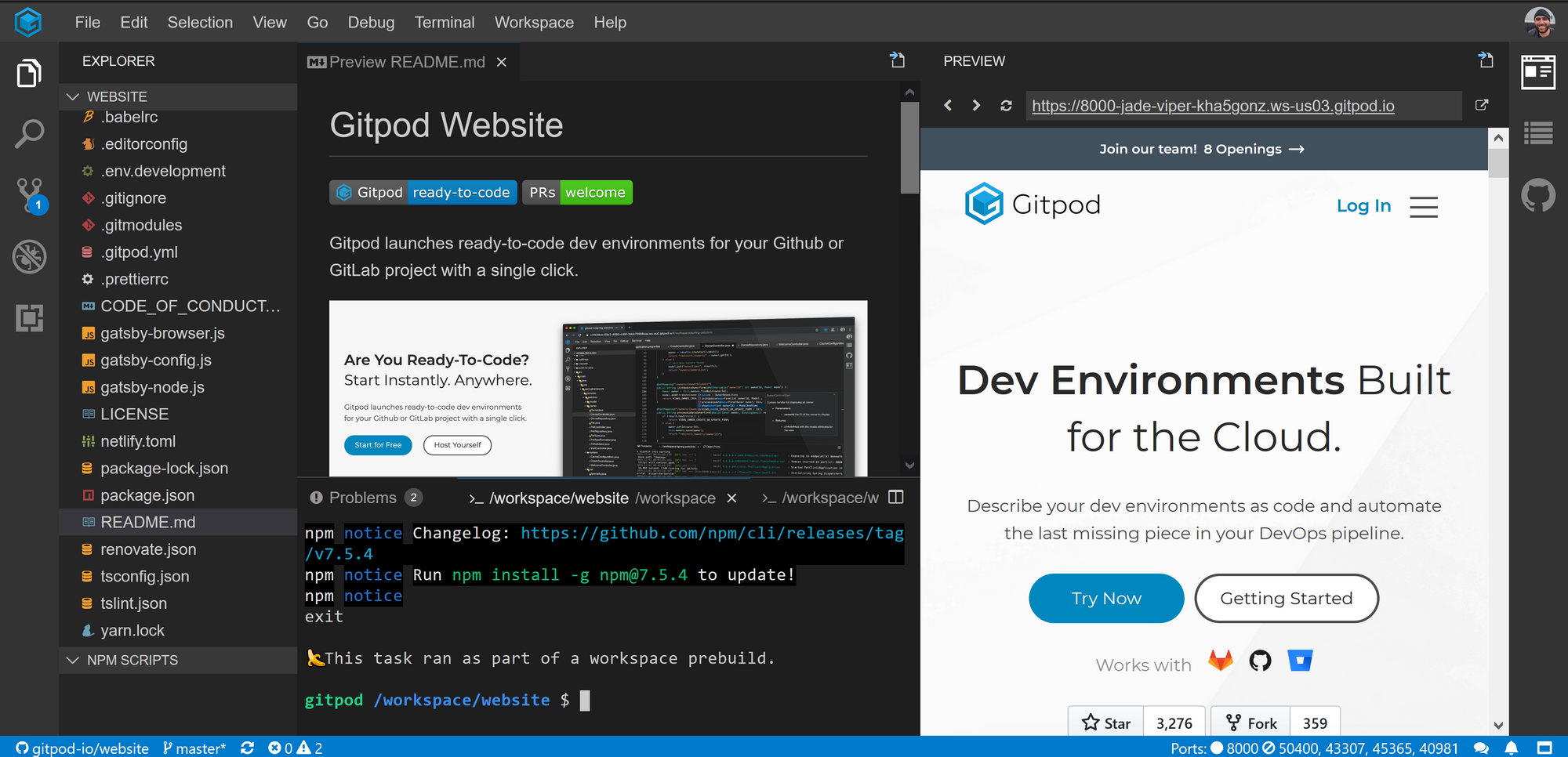Click the README preview vertical scrollbar thumb
Viewport: 1568px width, 757px height.
(909, 147)
